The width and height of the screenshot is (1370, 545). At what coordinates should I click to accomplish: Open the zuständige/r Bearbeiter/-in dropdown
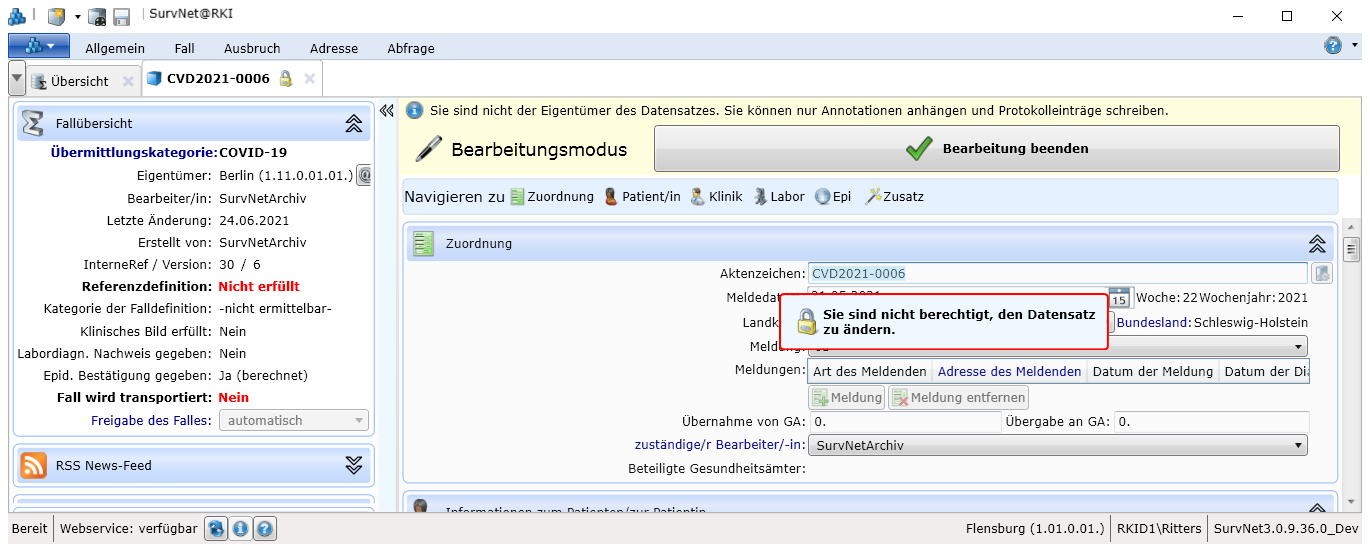1299,445
